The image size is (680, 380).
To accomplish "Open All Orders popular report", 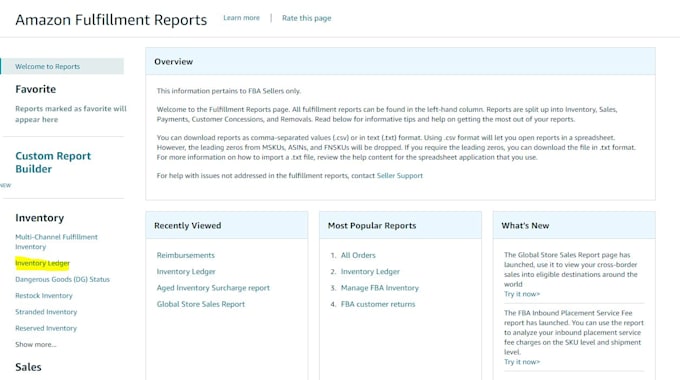I will coord(358,256).
